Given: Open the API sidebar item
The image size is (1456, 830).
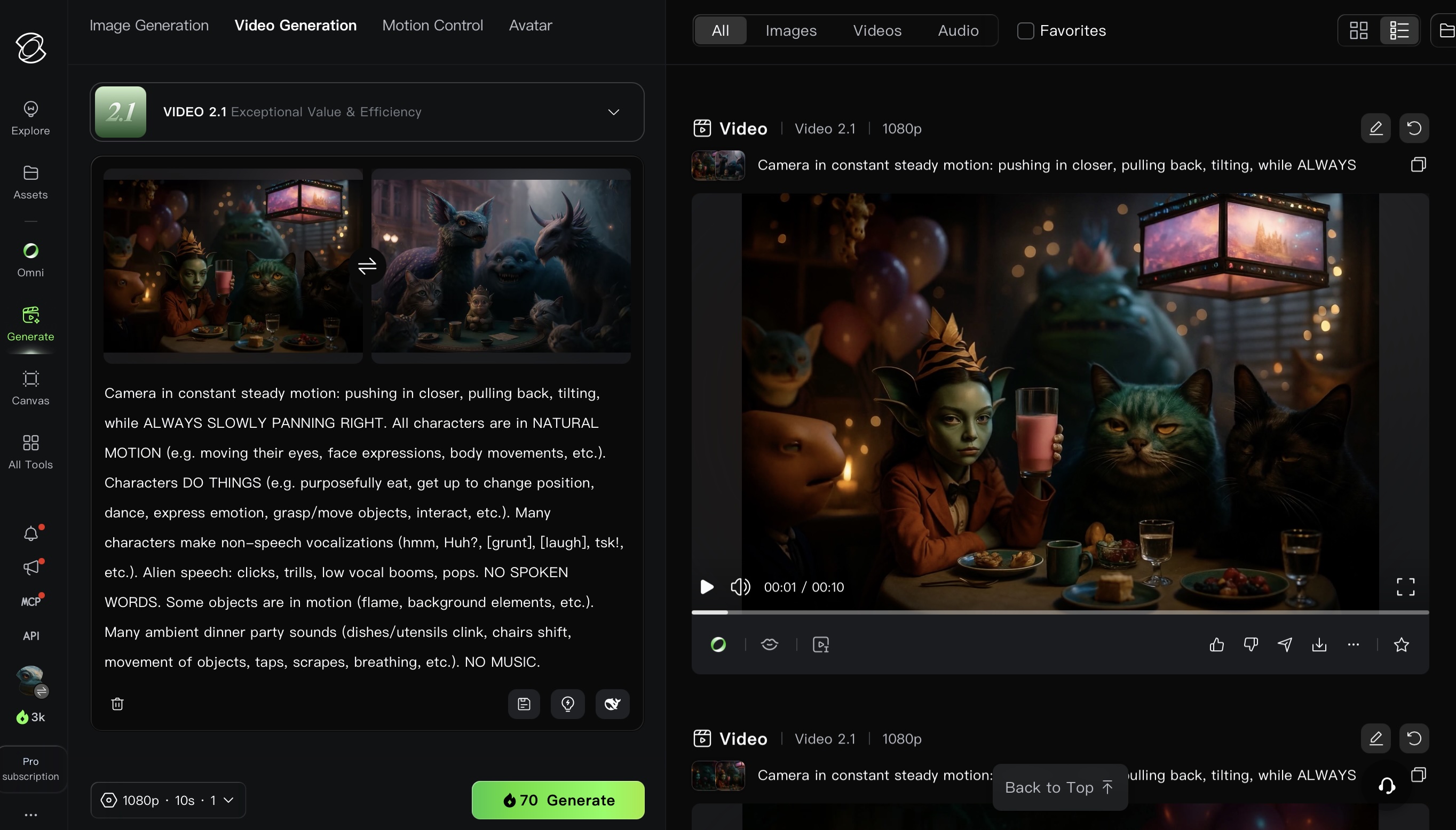Looking at the screenshot, I should tap(31, 636).
